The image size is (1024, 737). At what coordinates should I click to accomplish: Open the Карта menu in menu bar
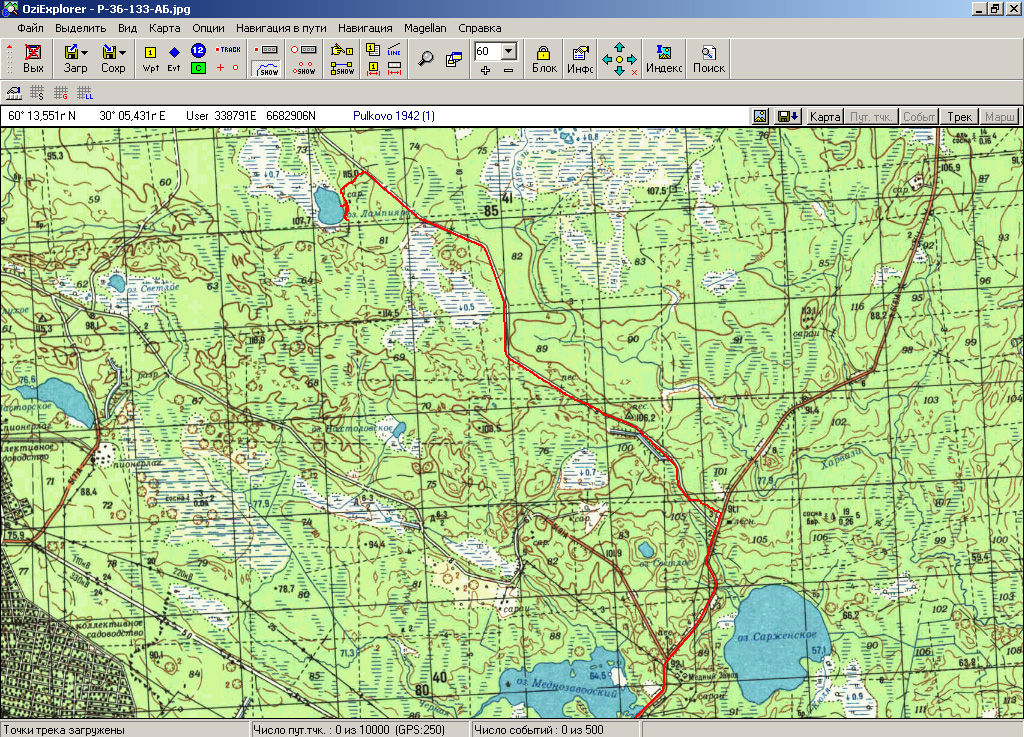point(164,28)
